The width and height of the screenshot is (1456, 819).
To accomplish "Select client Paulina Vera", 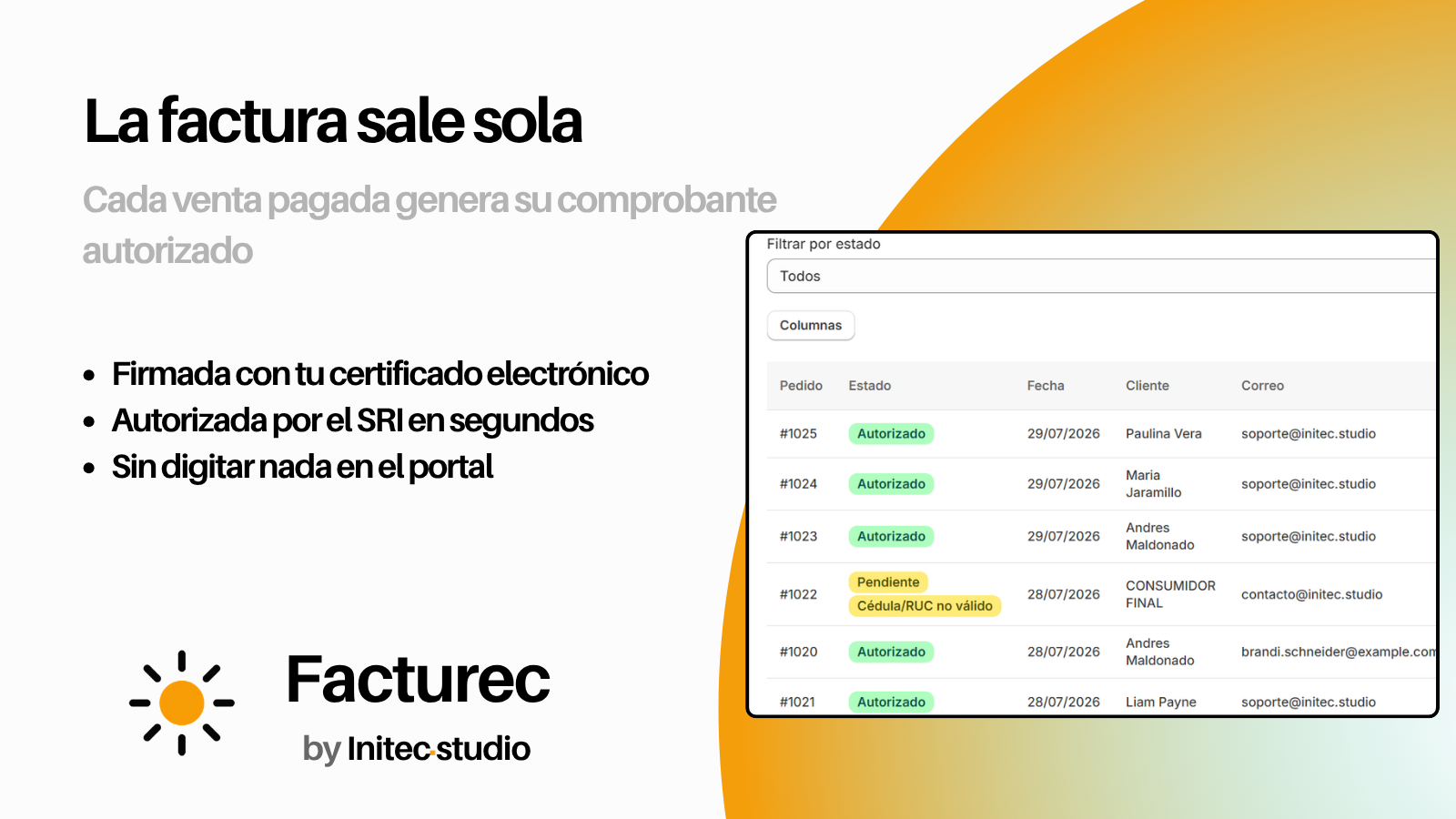I will pyautogui.click(x=1164, y=434).
